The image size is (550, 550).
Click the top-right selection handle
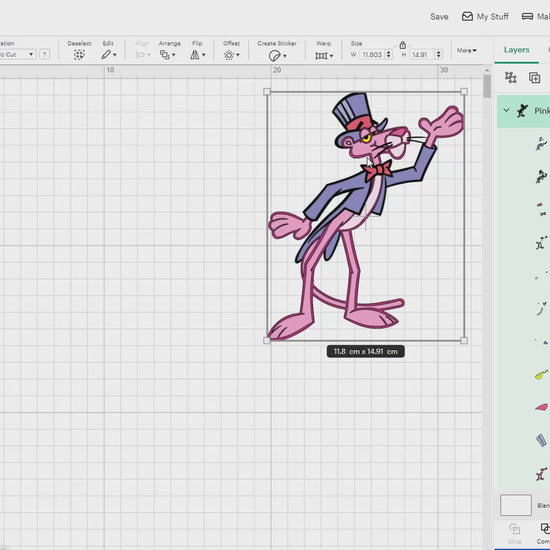(464, 92)
